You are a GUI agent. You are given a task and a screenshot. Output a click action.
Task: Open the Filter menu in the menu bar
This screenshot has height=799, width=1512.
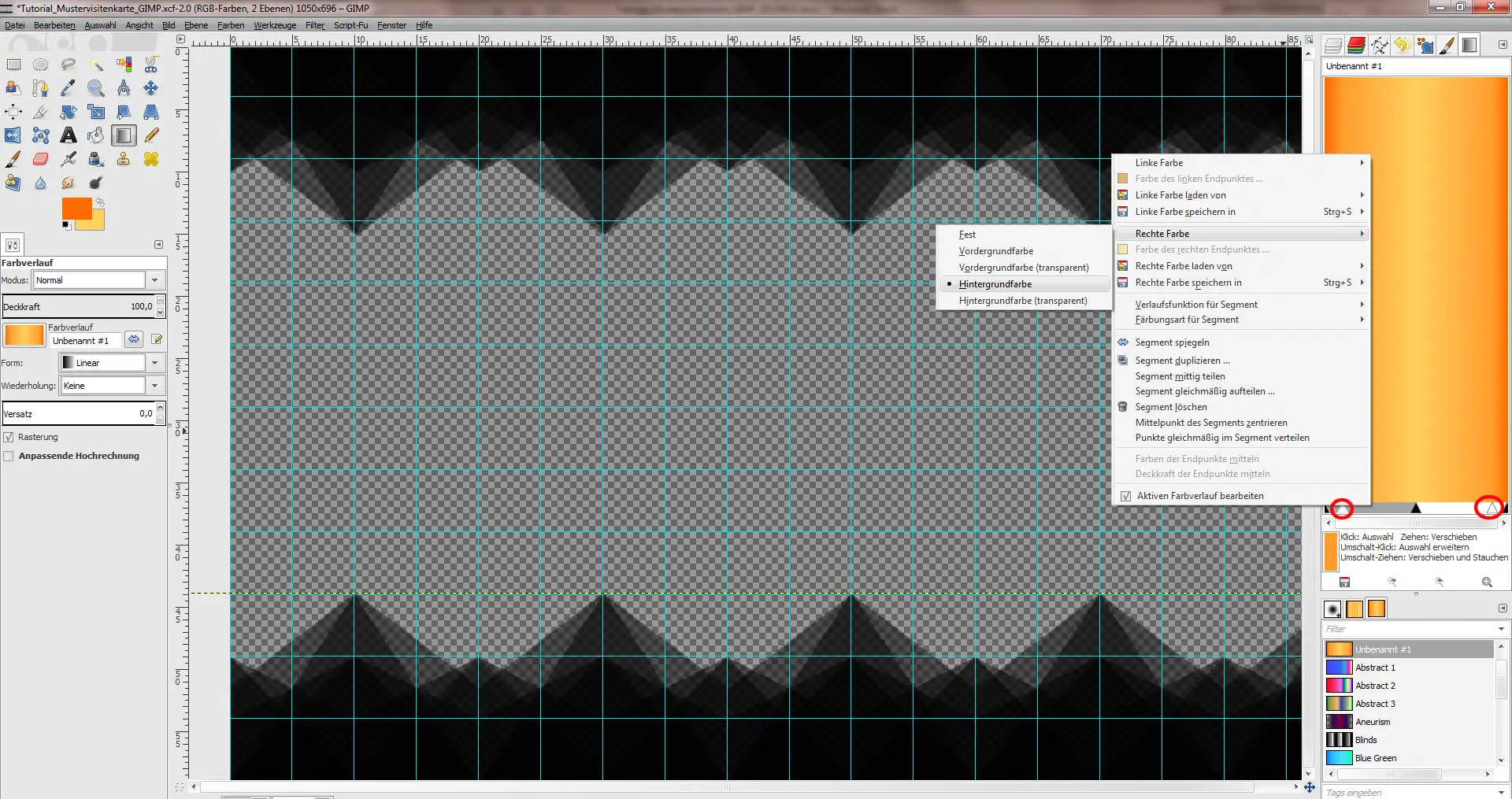(315, 25)
